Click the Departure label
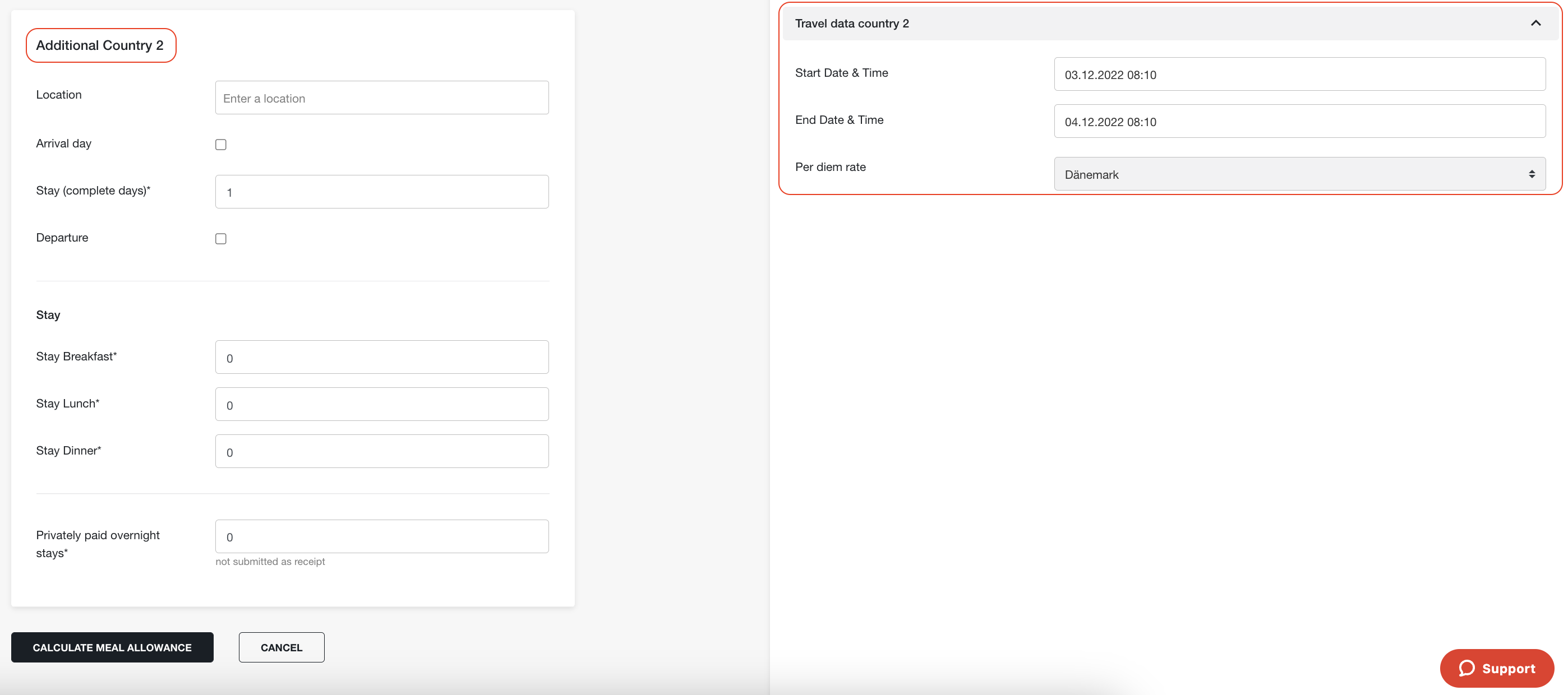 pos(62,237)
